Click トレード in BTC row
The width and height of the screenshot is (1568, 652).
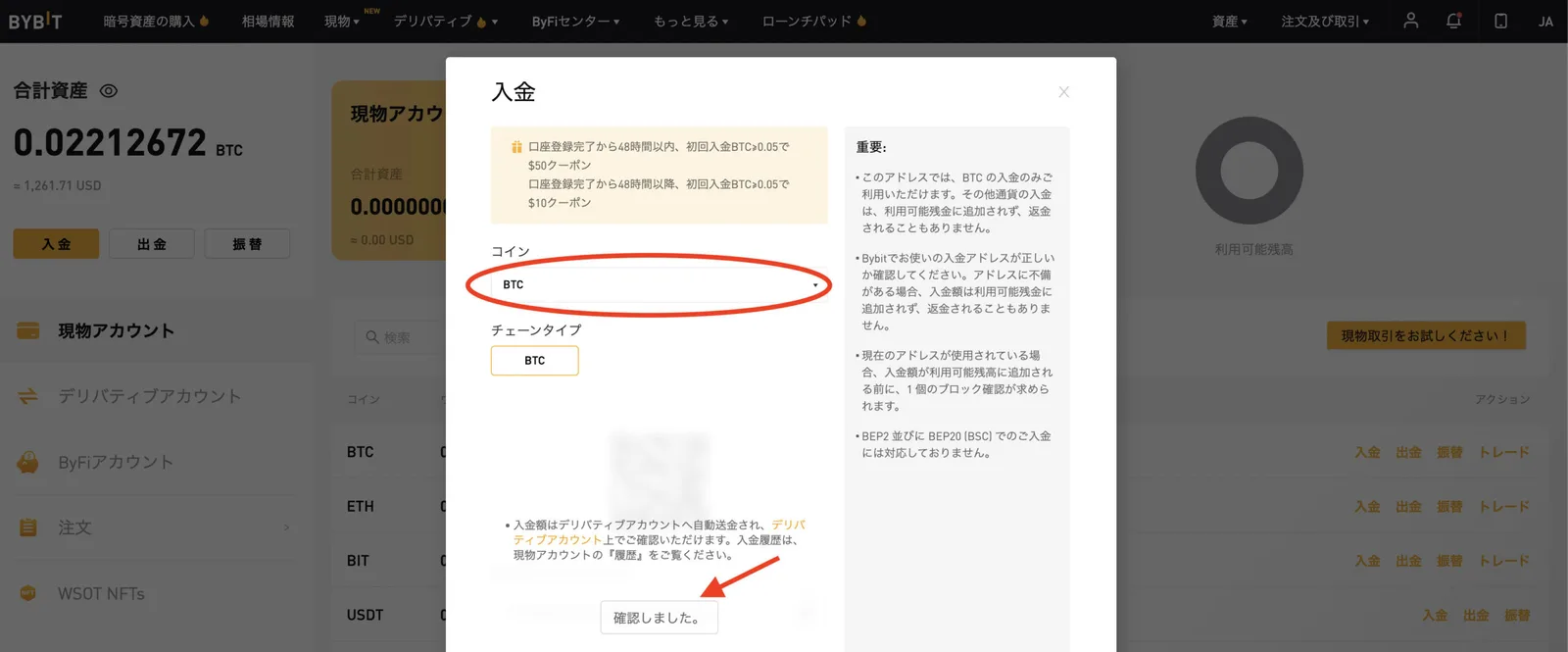1504,452
